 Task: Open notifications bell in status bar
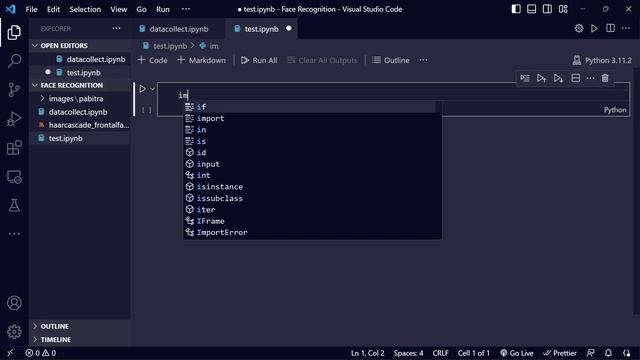(x=609, y=353)
